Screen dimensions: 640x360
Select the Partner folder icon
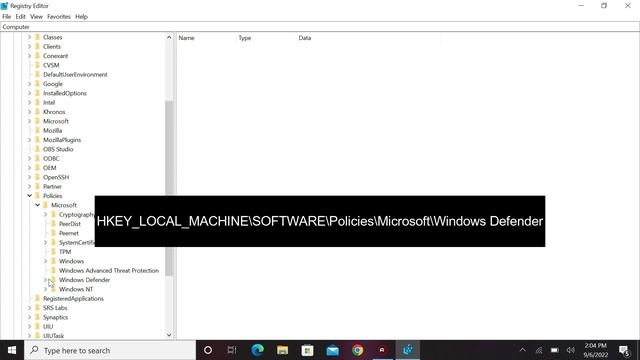(x=37, y=187)
